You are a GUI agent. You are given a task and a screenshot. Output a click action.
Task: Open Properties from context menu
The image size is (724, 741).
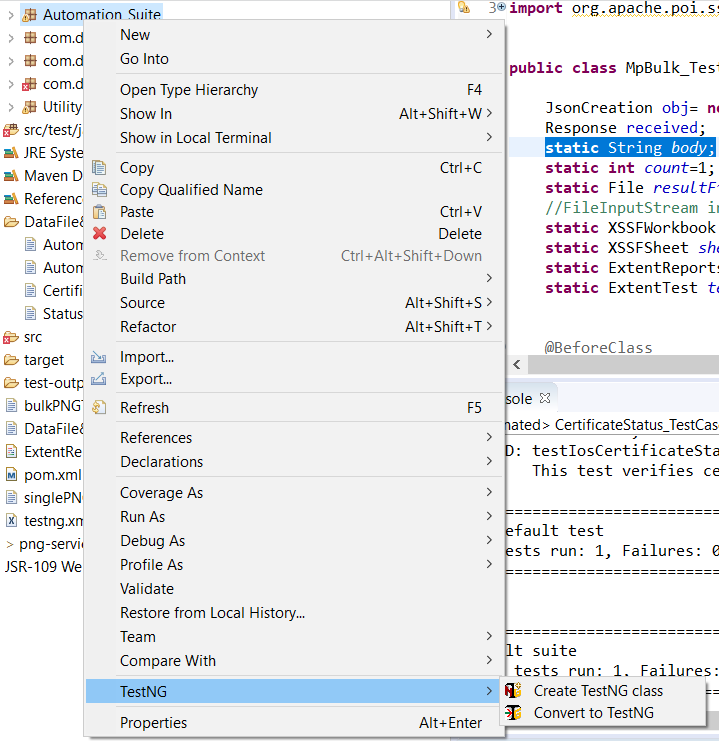pyautogui.click(x=294, y=723)
